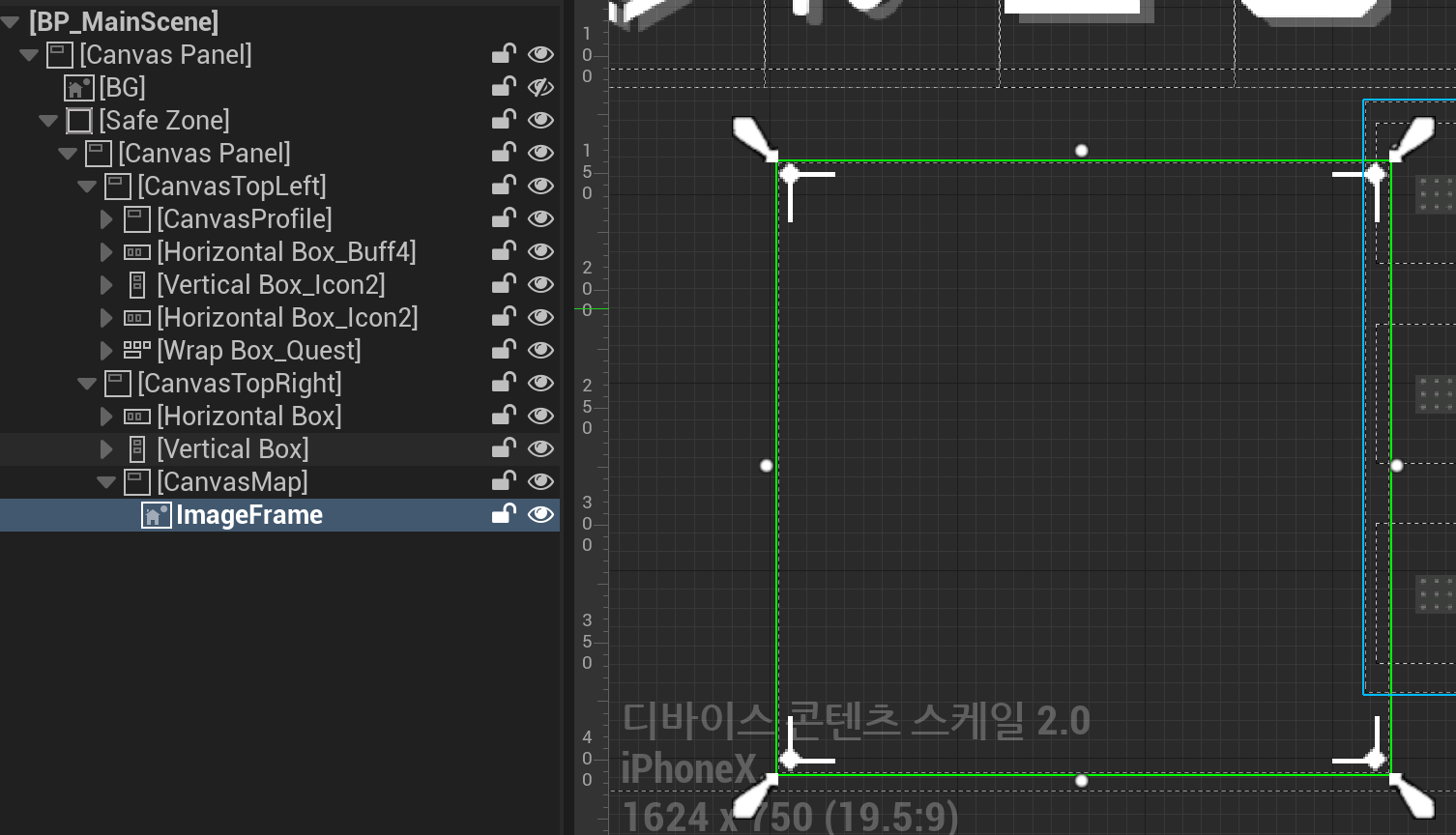
Task: Lock the CanvasTopLeft widget
Action: tap(504, 186)
